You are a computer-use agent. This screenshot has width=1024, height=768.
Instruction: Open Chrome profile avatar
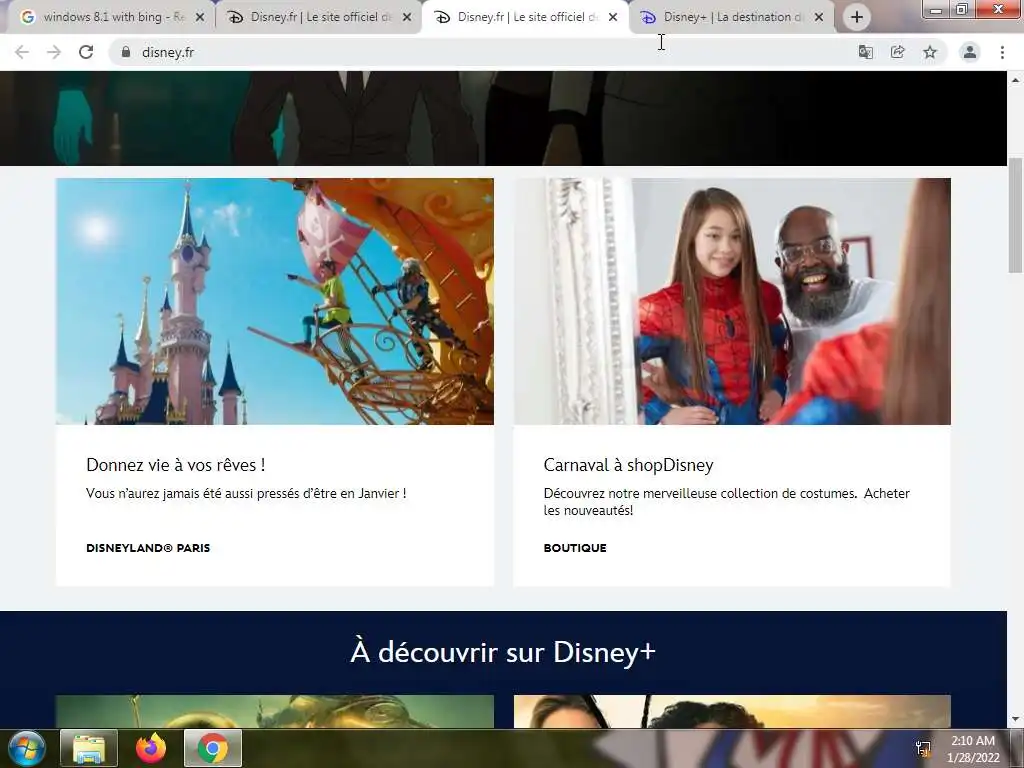pyautogui.click(x=970, y=52)
